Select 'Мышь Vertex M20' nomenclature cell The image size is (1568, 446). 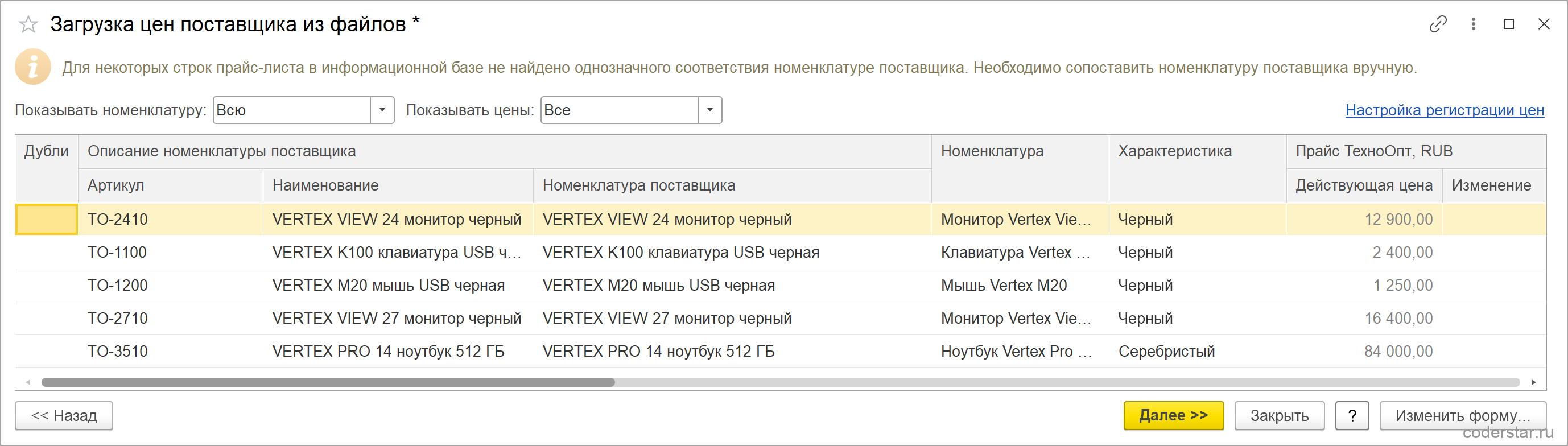[1020, 286]
